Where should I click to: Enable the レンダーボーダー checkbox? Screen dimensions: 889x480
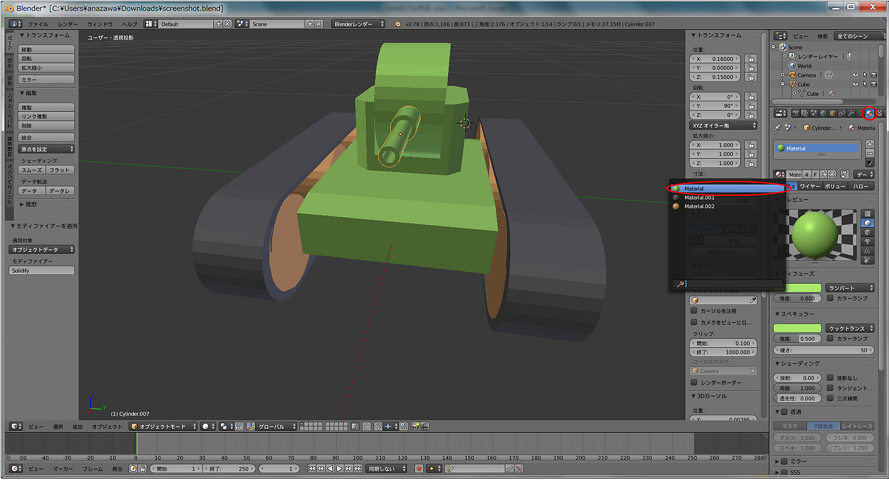coord(696,382)
